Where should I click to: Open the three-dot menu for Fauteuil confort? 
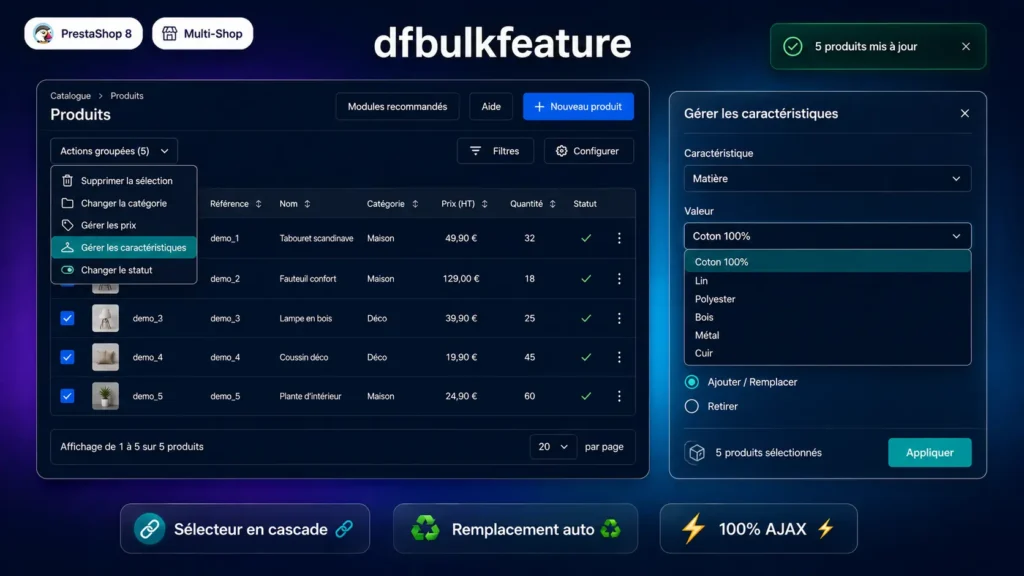click(619, 279)
